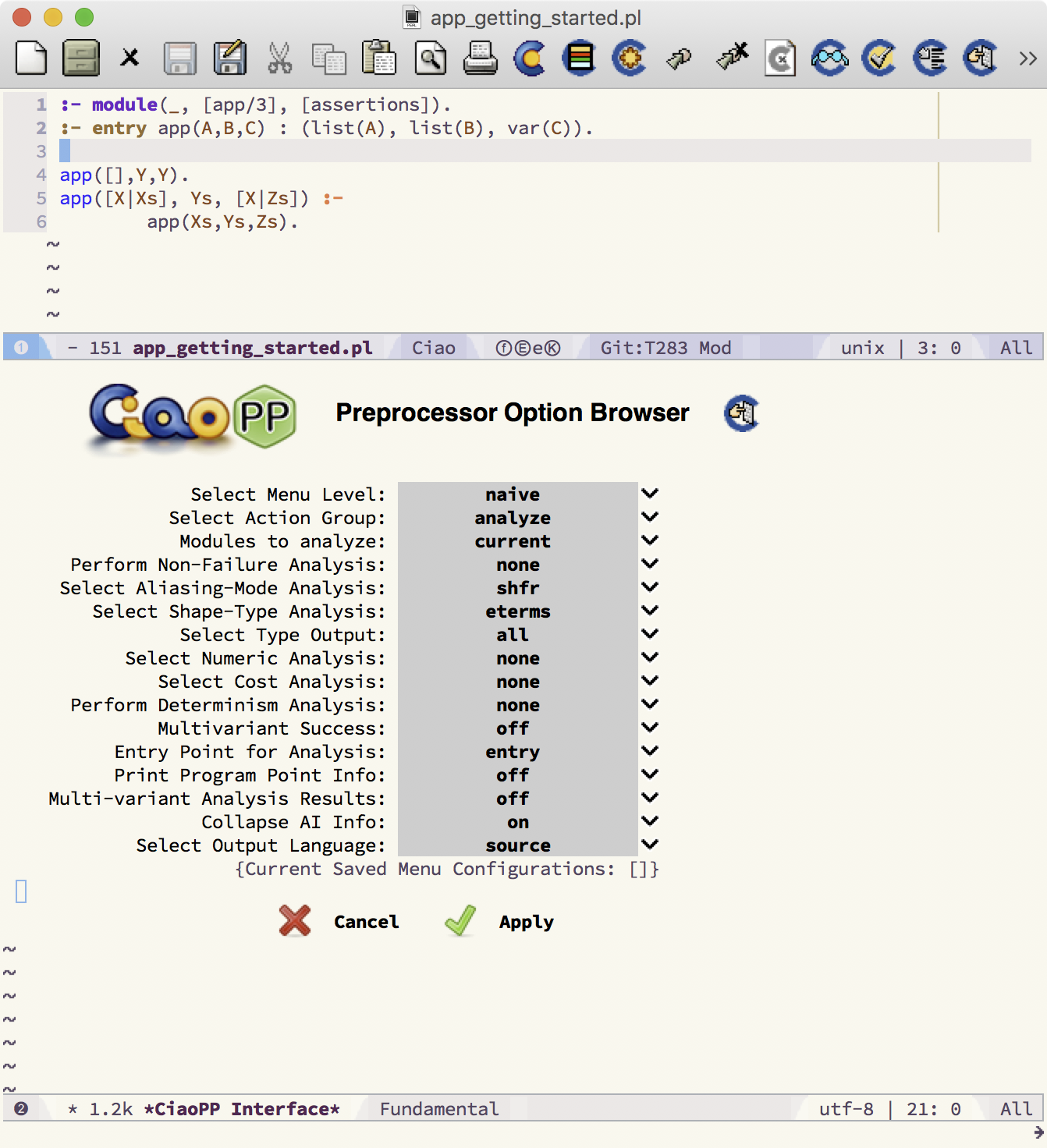The width and height of the screenshot is (1047, 1148).
Task: Show more toolbar items via double chevron
Action: tap(1027, 58)
